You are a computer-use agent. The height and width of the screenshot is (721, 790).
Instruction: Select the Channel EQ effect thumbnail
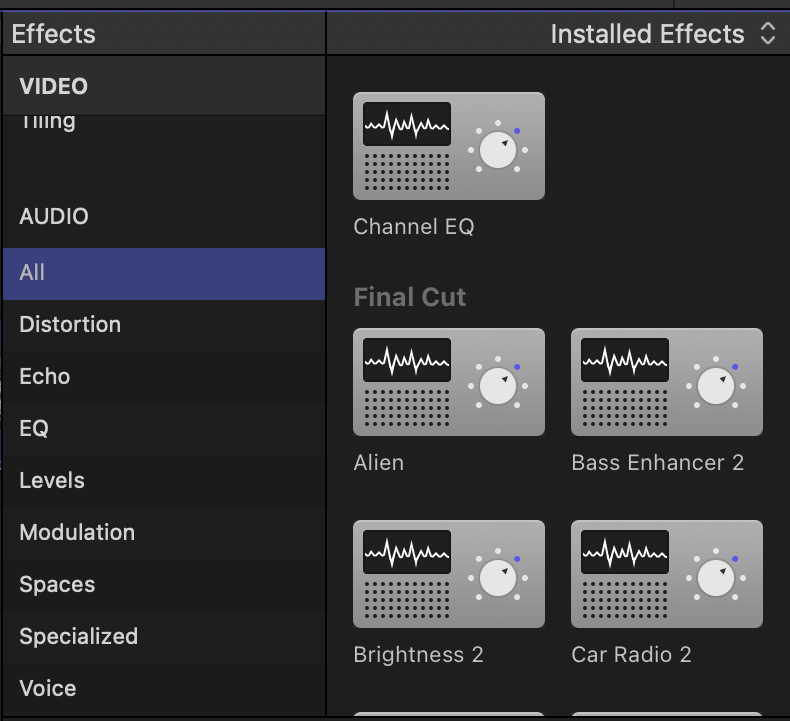click(x=448, y=146)
